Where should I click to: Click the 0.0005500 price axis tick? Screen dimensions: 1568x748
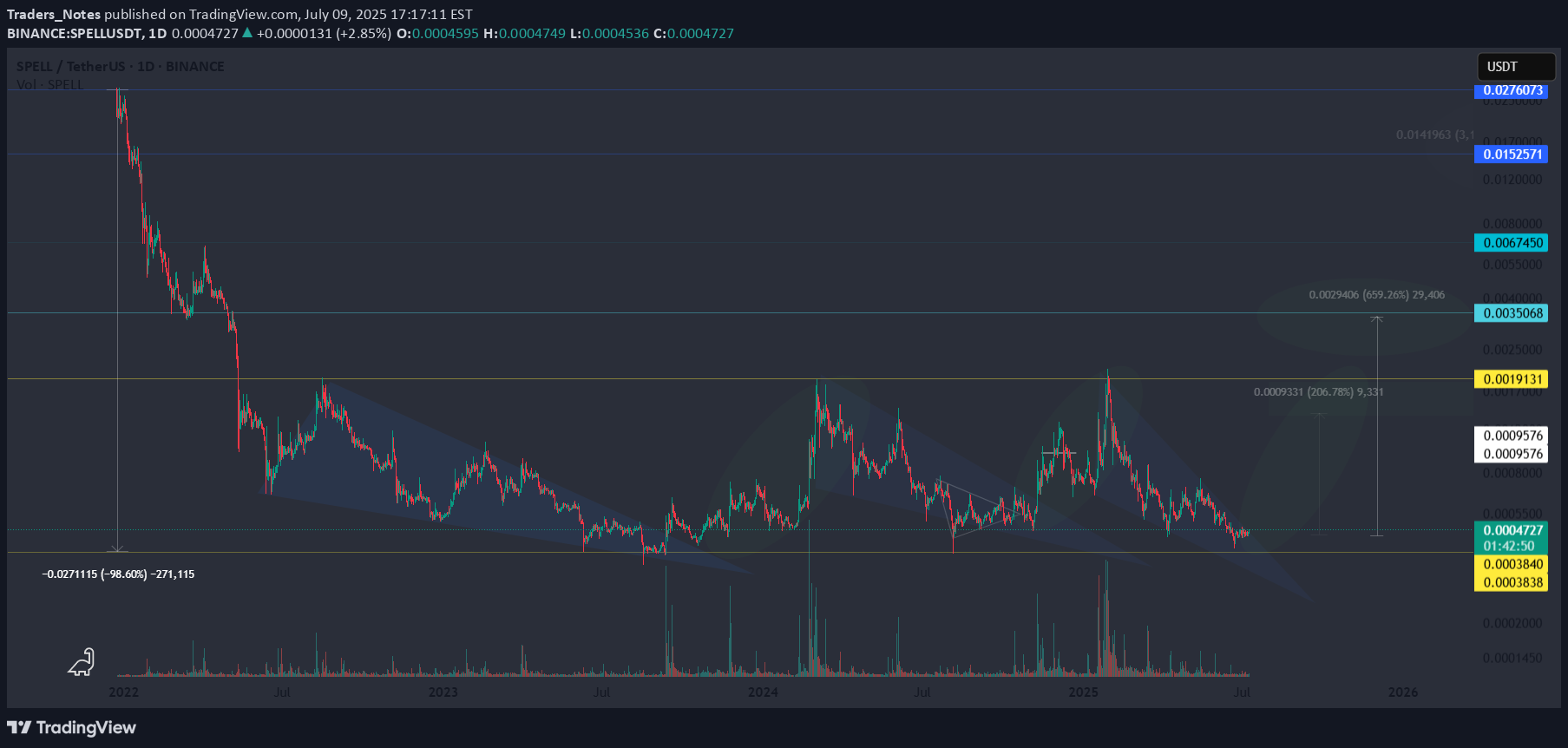coord(1512,514)
